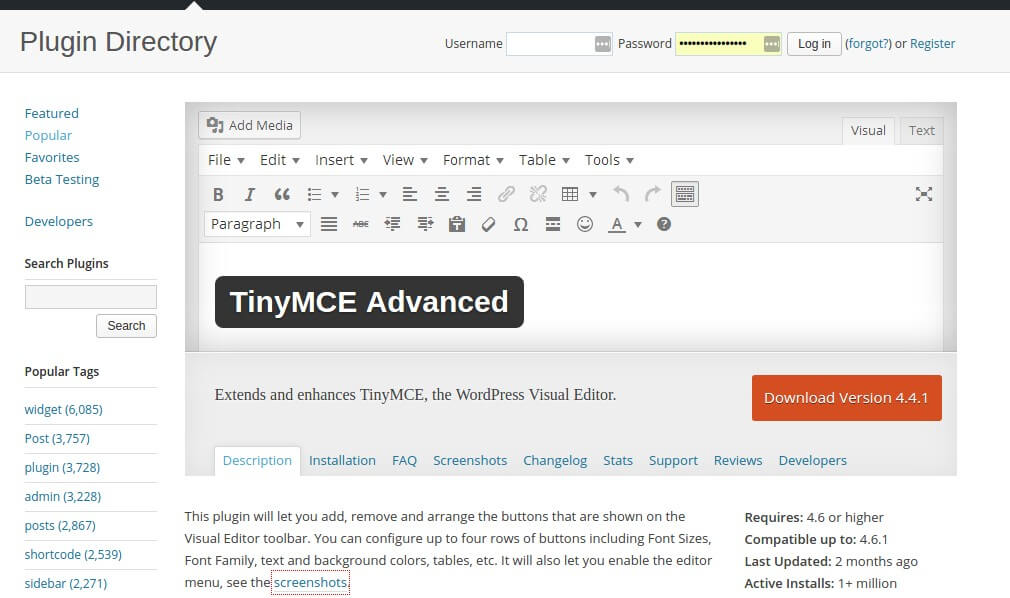Image resolution: width=1010 pixels, height=598 pixels.
Task: Click the emoticons smiley icon
Action: click(x=585, y=224)
